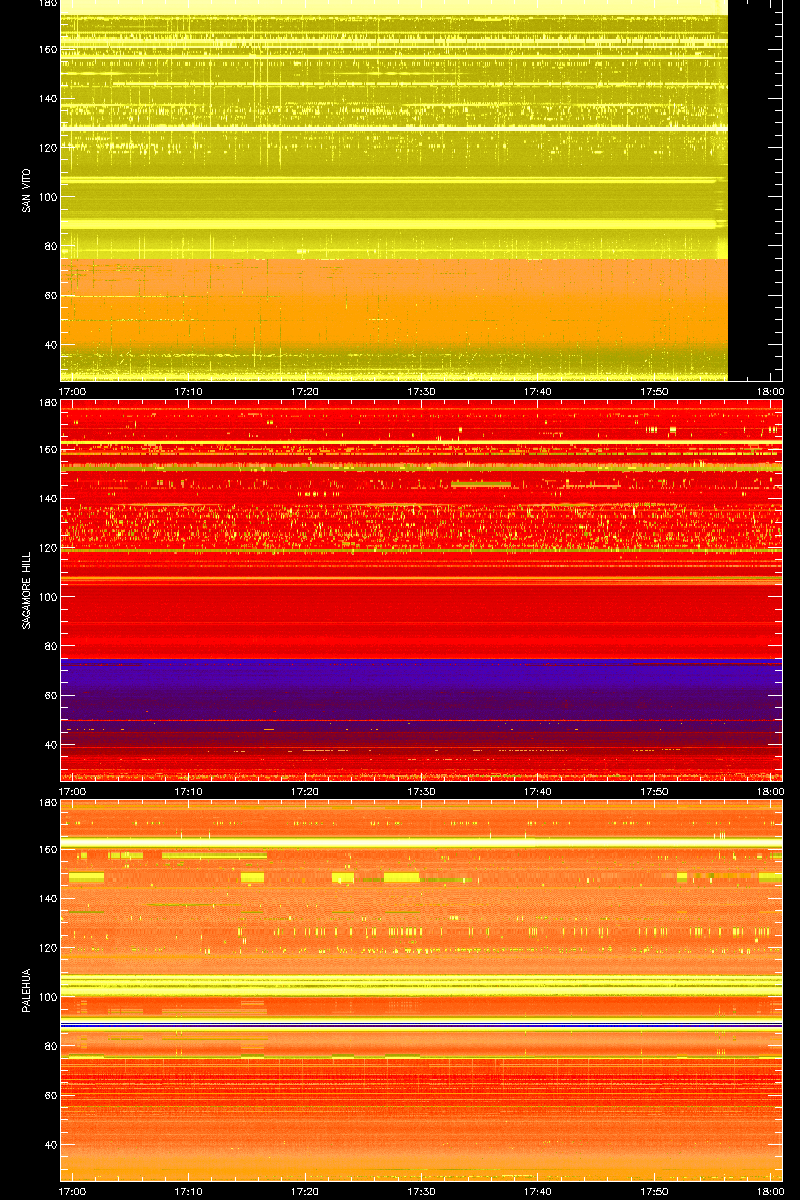
Task: Click the 40 frequency label on San Vito axis
Action: click(x=49, y=344)
